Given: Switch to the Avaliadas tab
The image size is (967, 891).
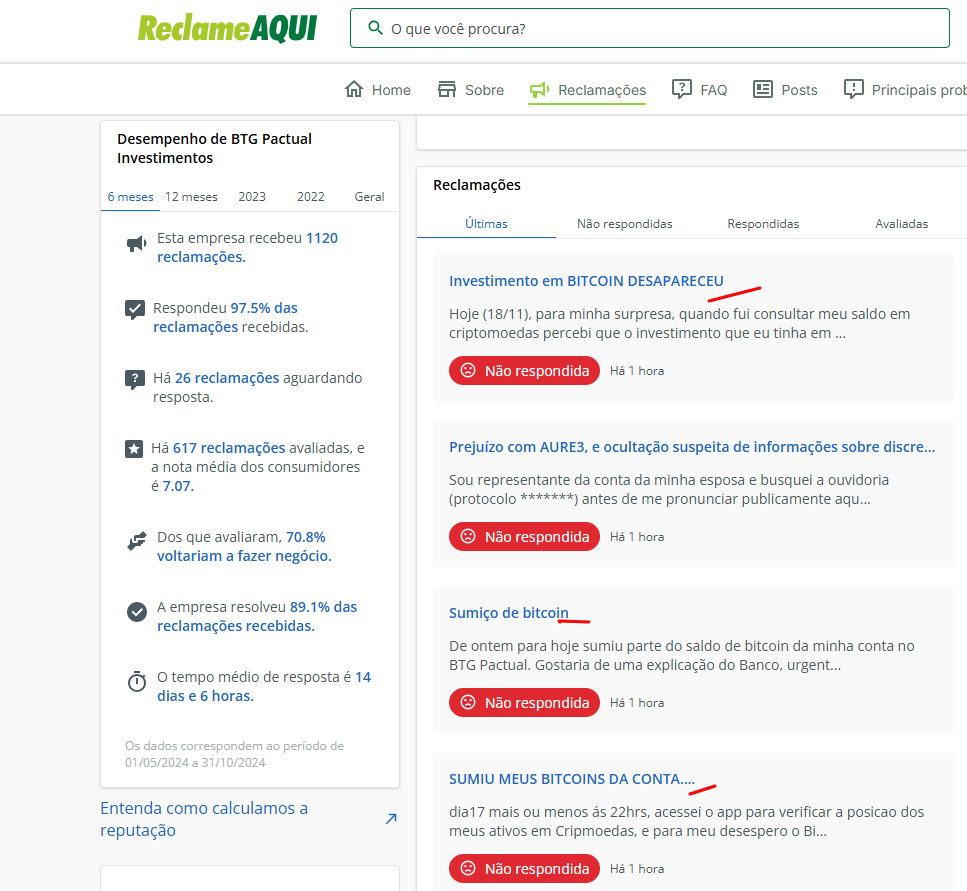Looking at the screenshot, I should point(901,224).
